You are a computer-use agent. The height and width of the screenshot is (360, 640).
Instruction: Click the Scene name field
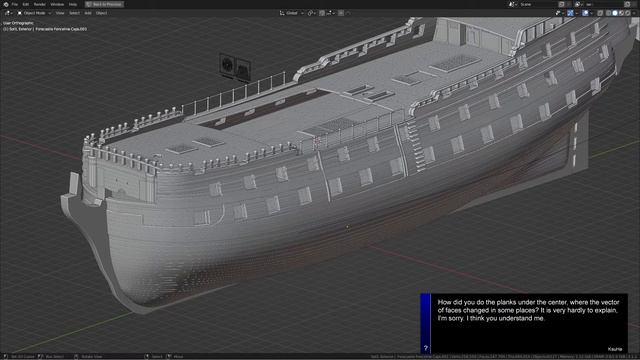538,4
